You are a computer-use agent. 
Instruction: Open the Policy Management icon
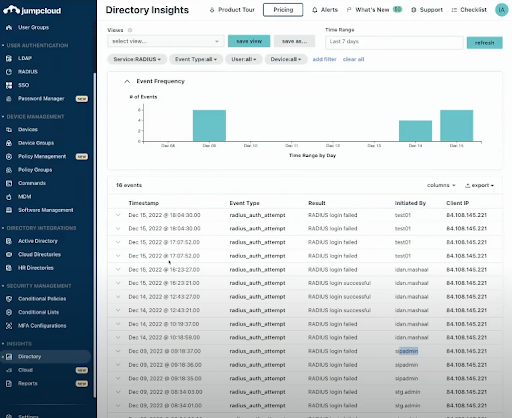click(x=9, y=156)
